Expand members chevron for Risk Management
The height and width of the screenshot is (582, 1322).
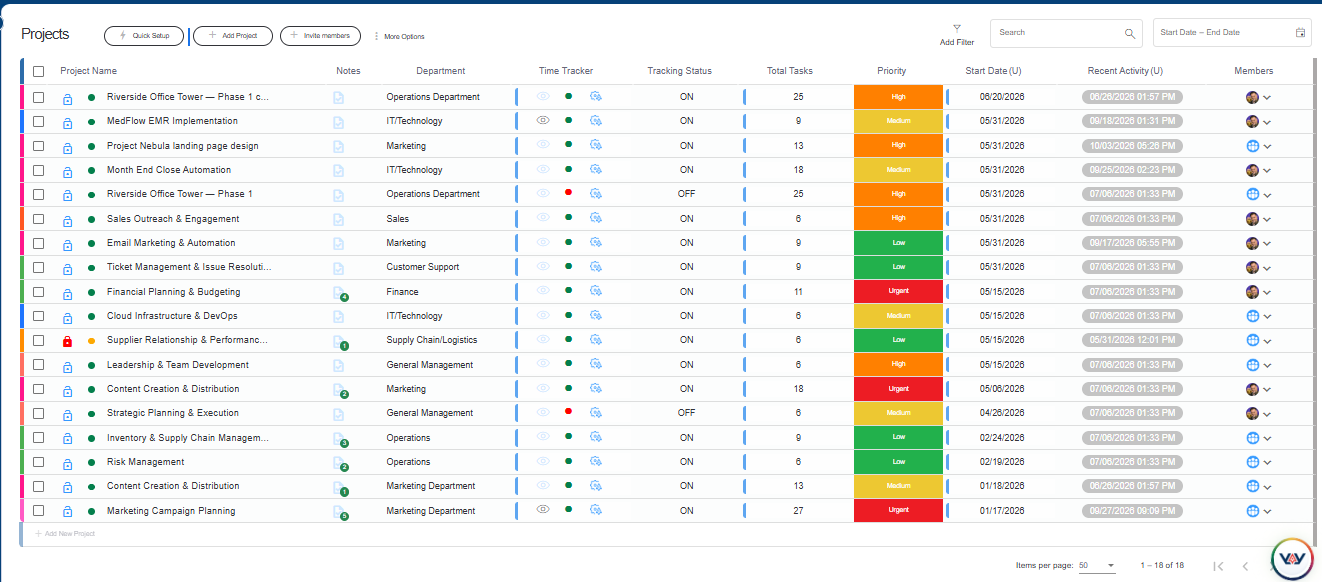(1267, 462)
